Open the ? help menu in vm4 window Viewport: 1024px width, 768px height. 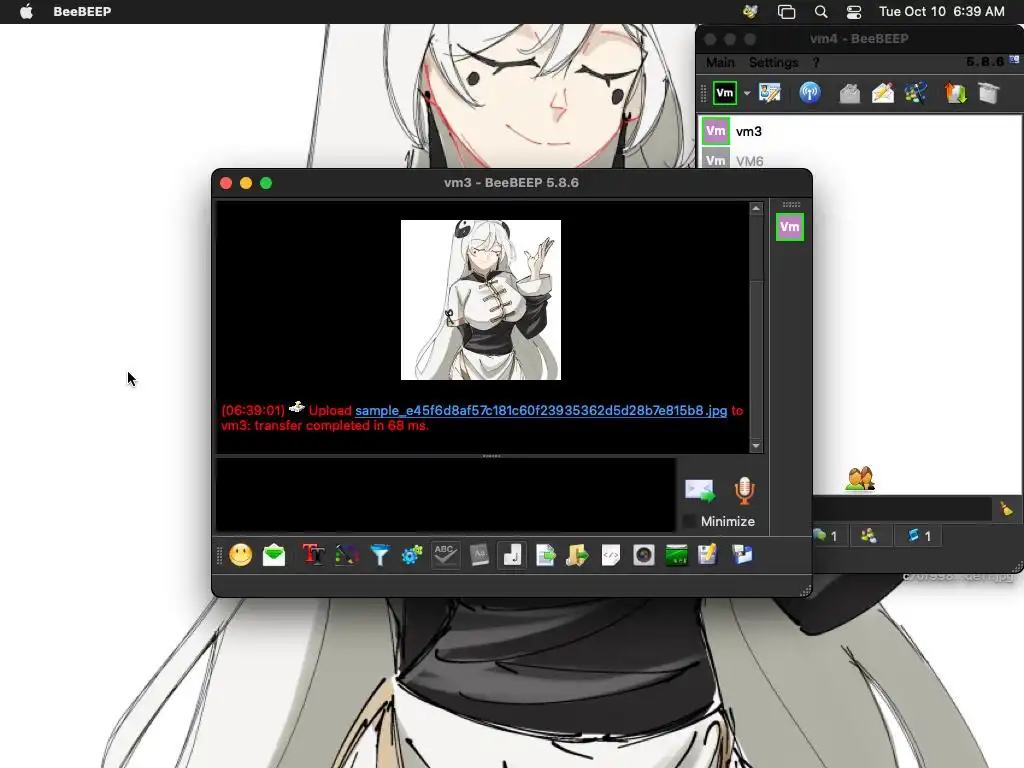tap(816, 63)
